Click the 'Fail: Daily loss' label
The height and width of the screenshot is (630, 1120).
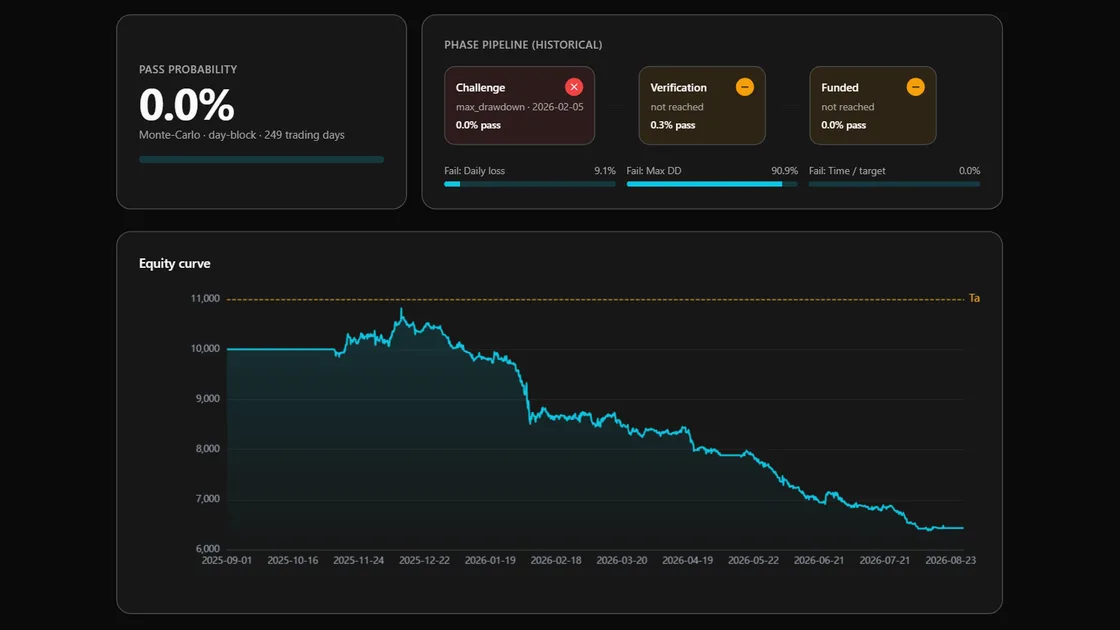tap(474, 171)
